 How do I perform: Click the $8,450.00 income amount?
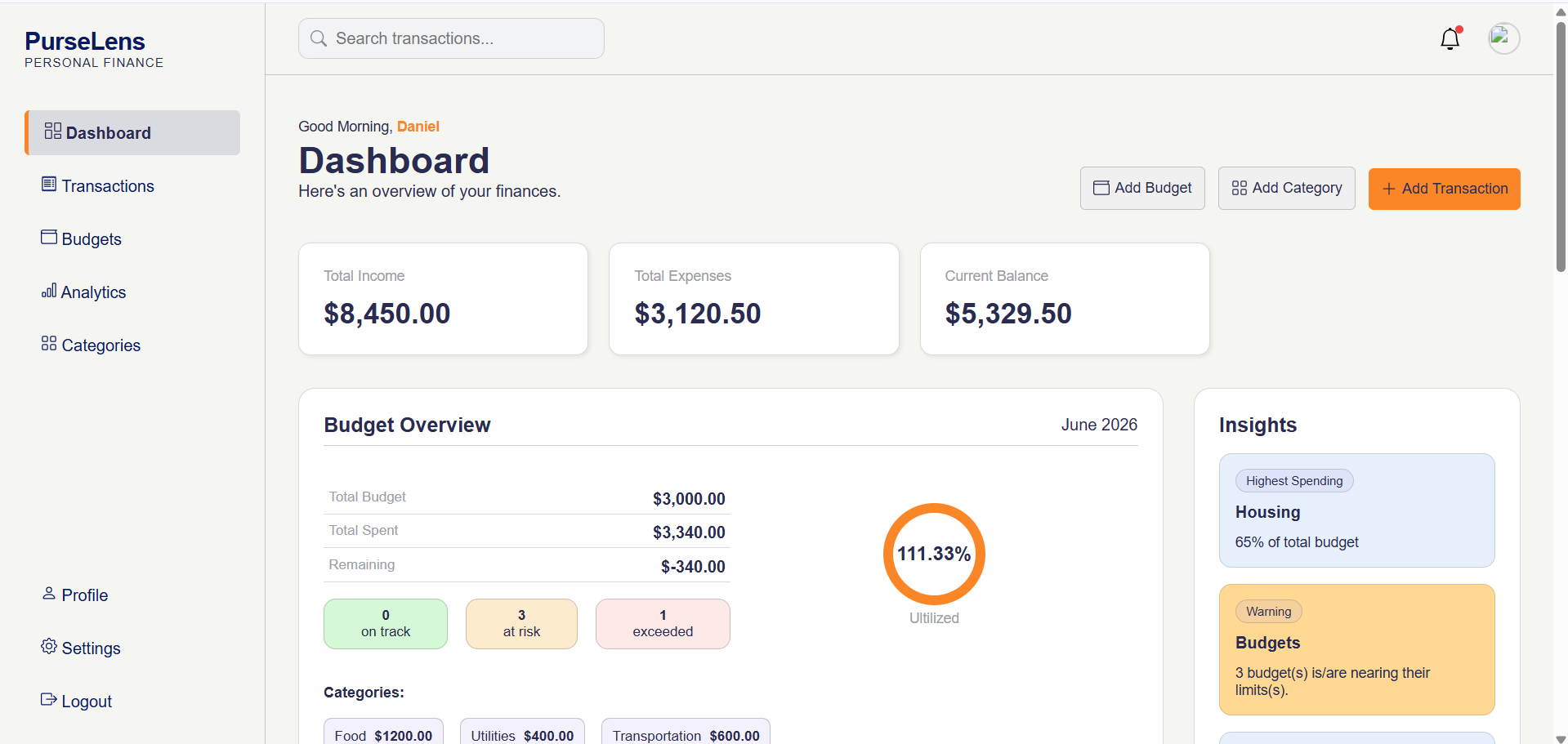387,314
